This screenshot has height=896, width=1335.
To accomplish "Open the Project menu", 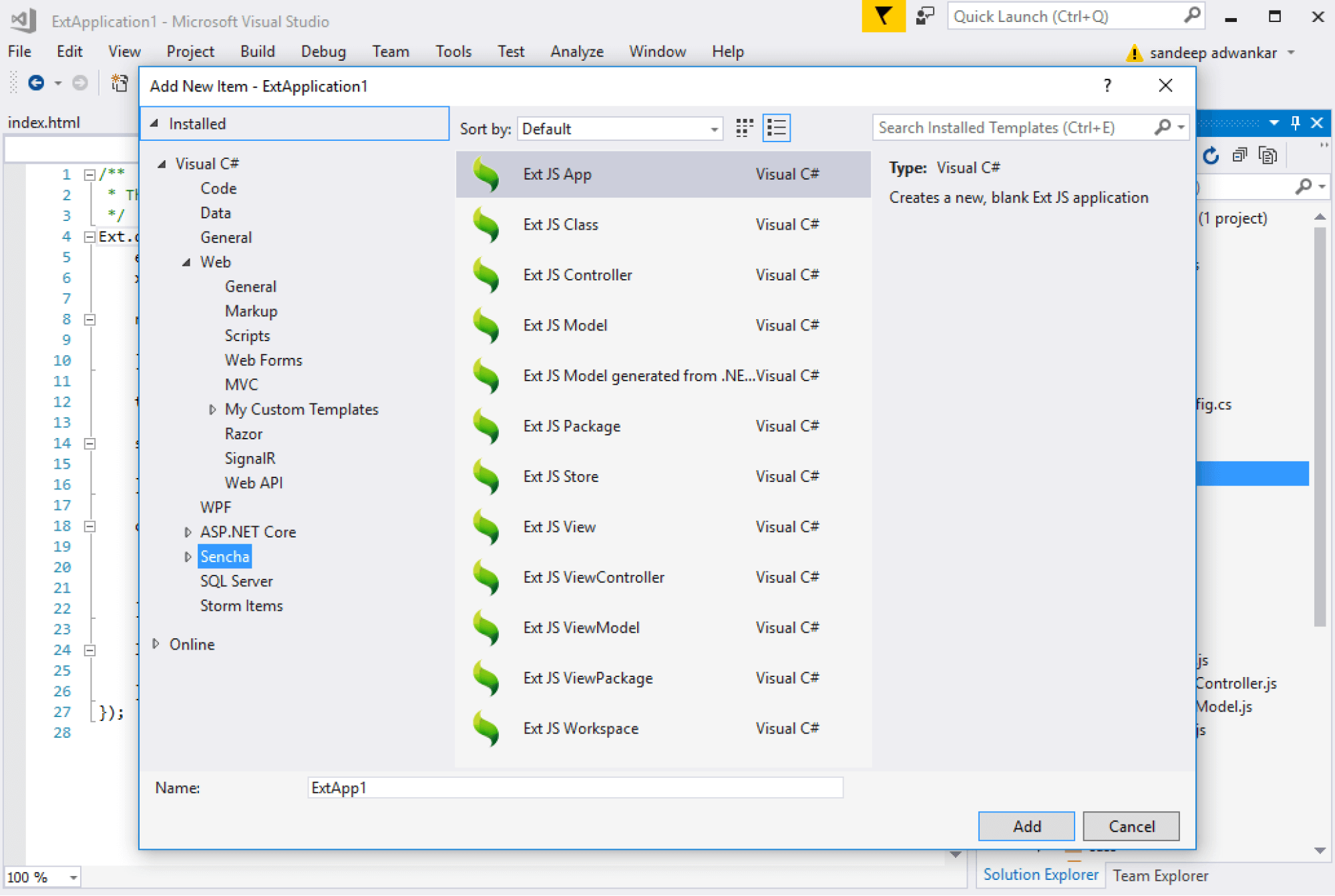I will [x=190, y=51].
